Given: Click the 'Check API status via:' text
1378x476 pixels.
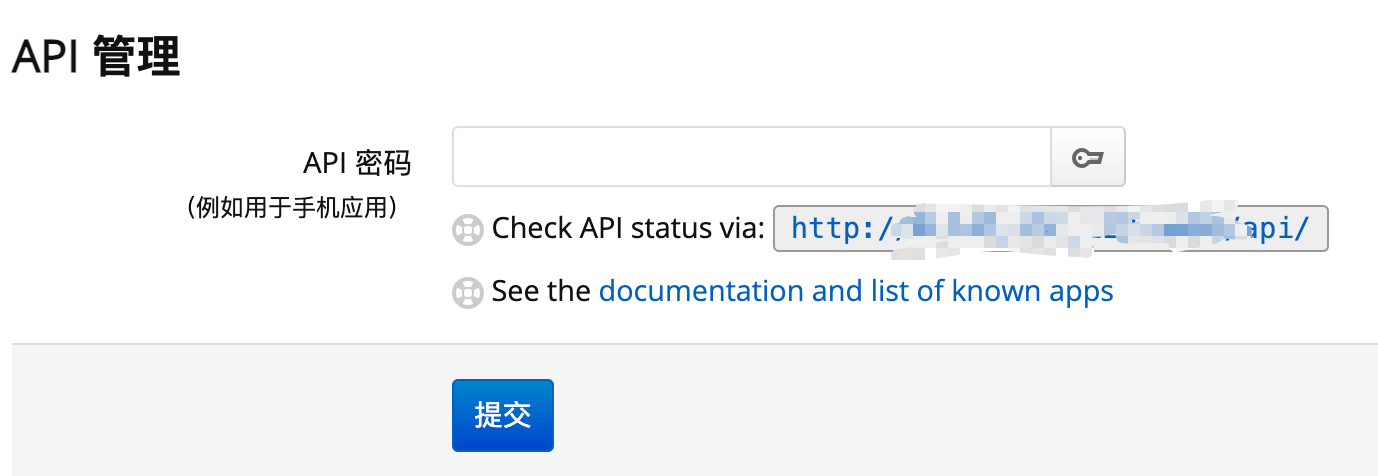Looking at the screenshot, I should (x=629, y=229).
